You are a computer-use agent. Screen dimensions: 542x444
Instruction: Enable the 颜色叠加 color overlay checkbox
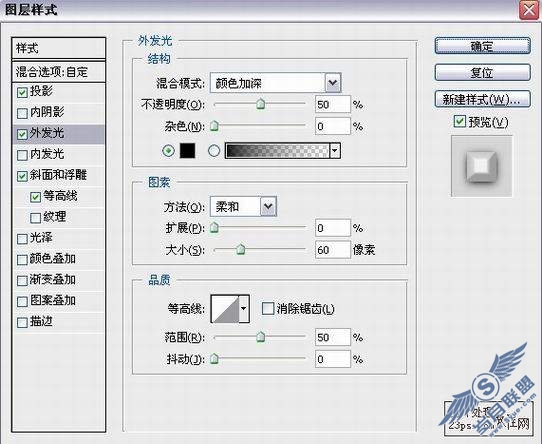(x=22, y=260)
